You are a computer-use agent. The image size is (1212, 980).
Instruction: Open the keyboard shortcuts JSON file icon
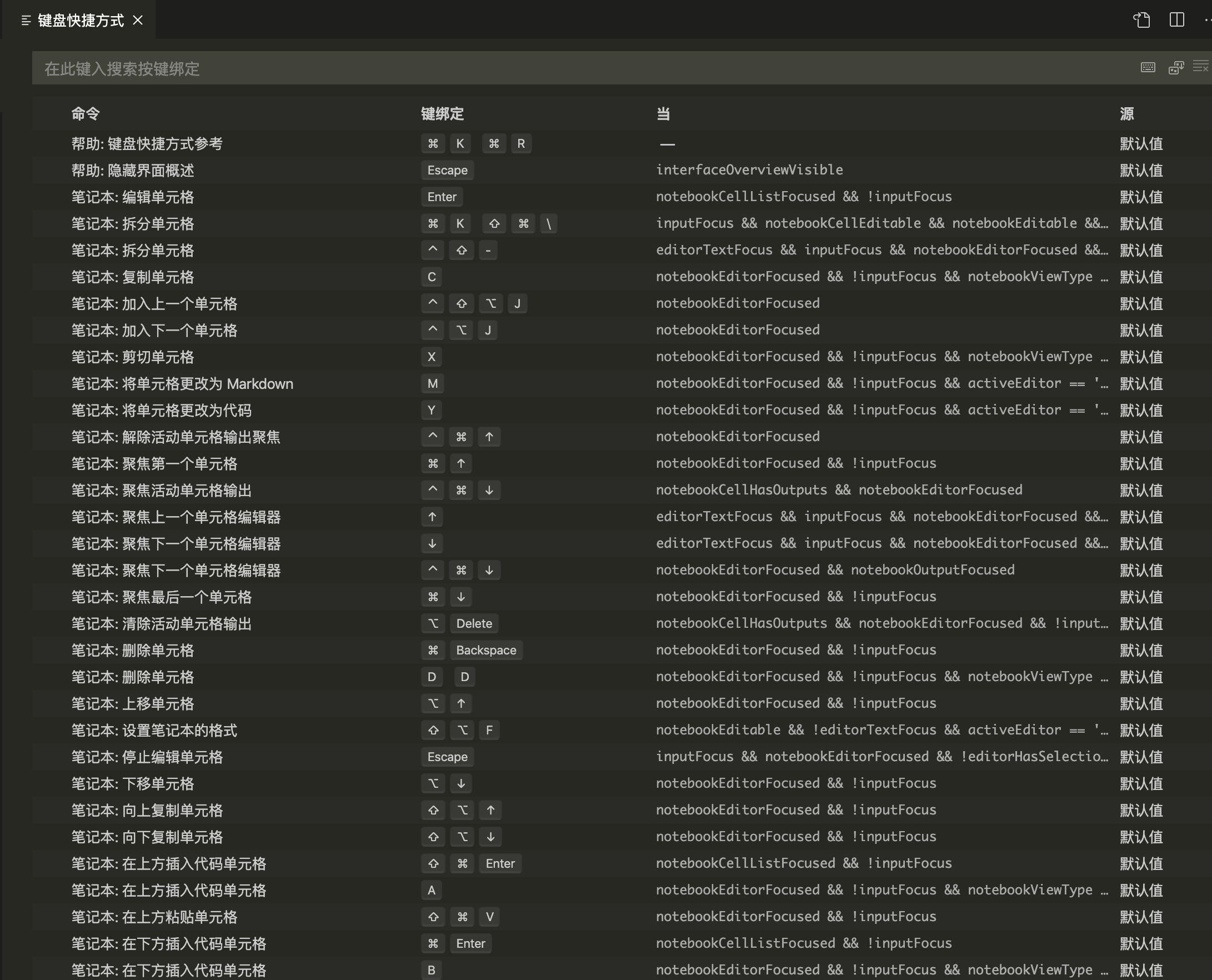(1141, 21)
